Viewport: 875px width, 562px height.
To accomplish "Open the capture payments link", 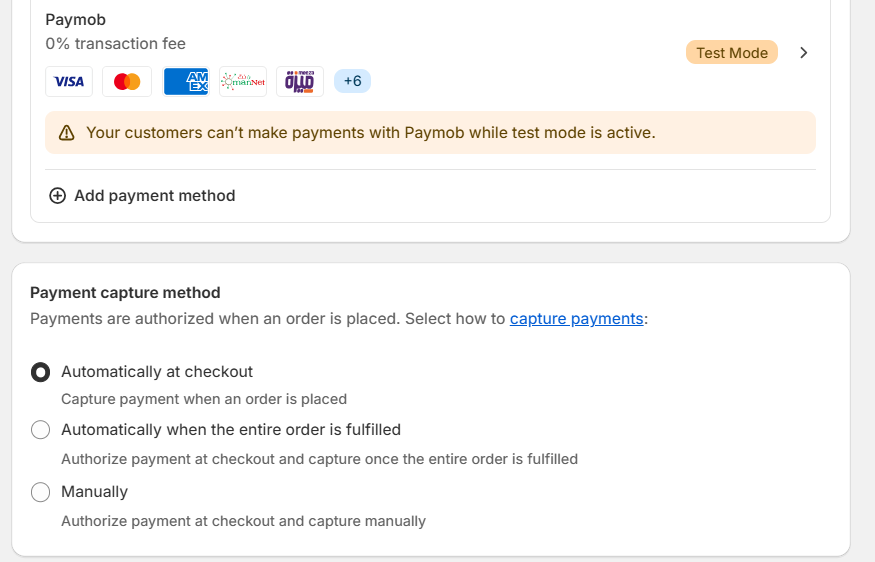I will pyautogui.click(x=576, y=319).
